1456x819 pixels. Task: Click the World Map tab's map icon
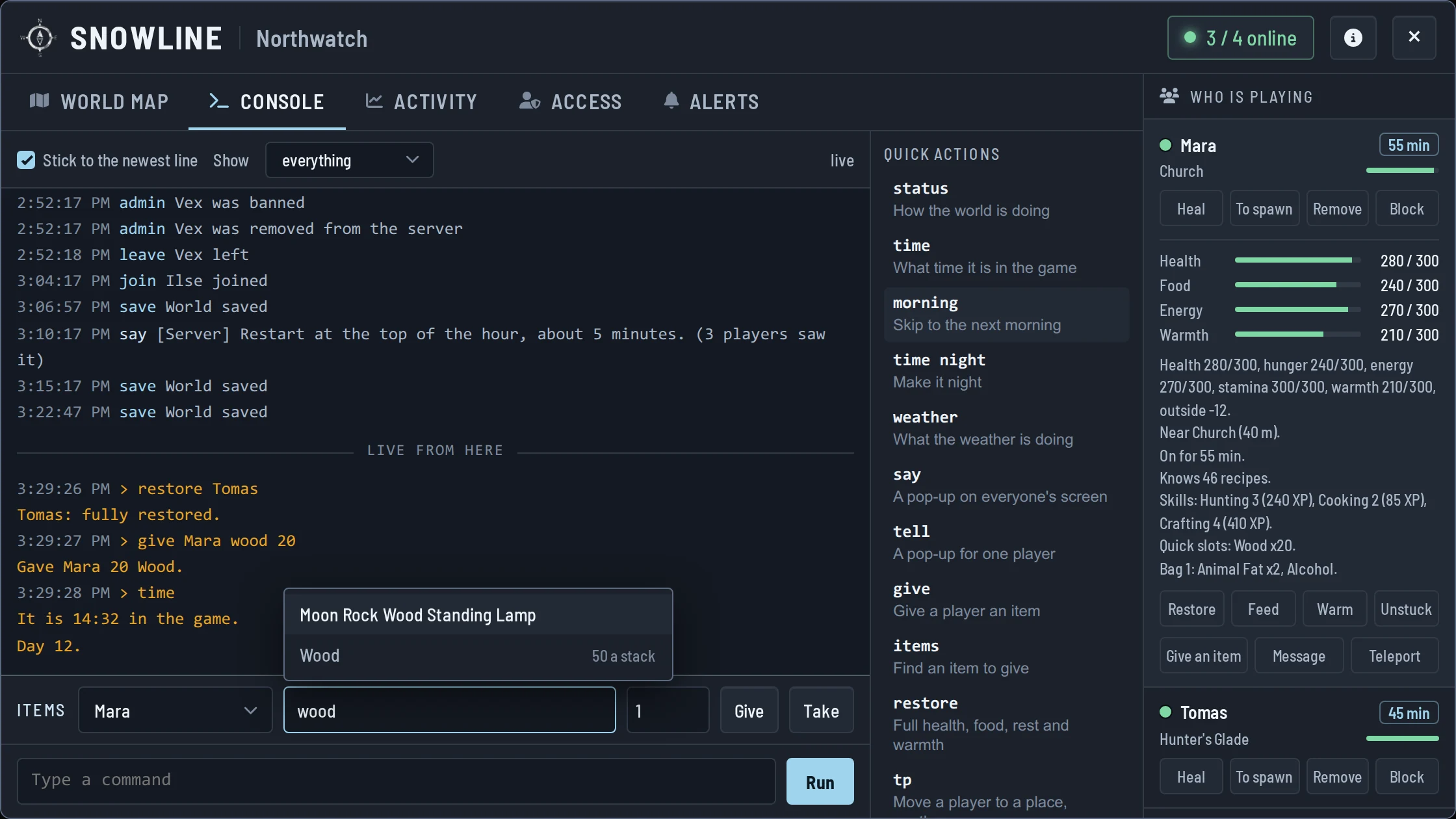click(40, 101)
